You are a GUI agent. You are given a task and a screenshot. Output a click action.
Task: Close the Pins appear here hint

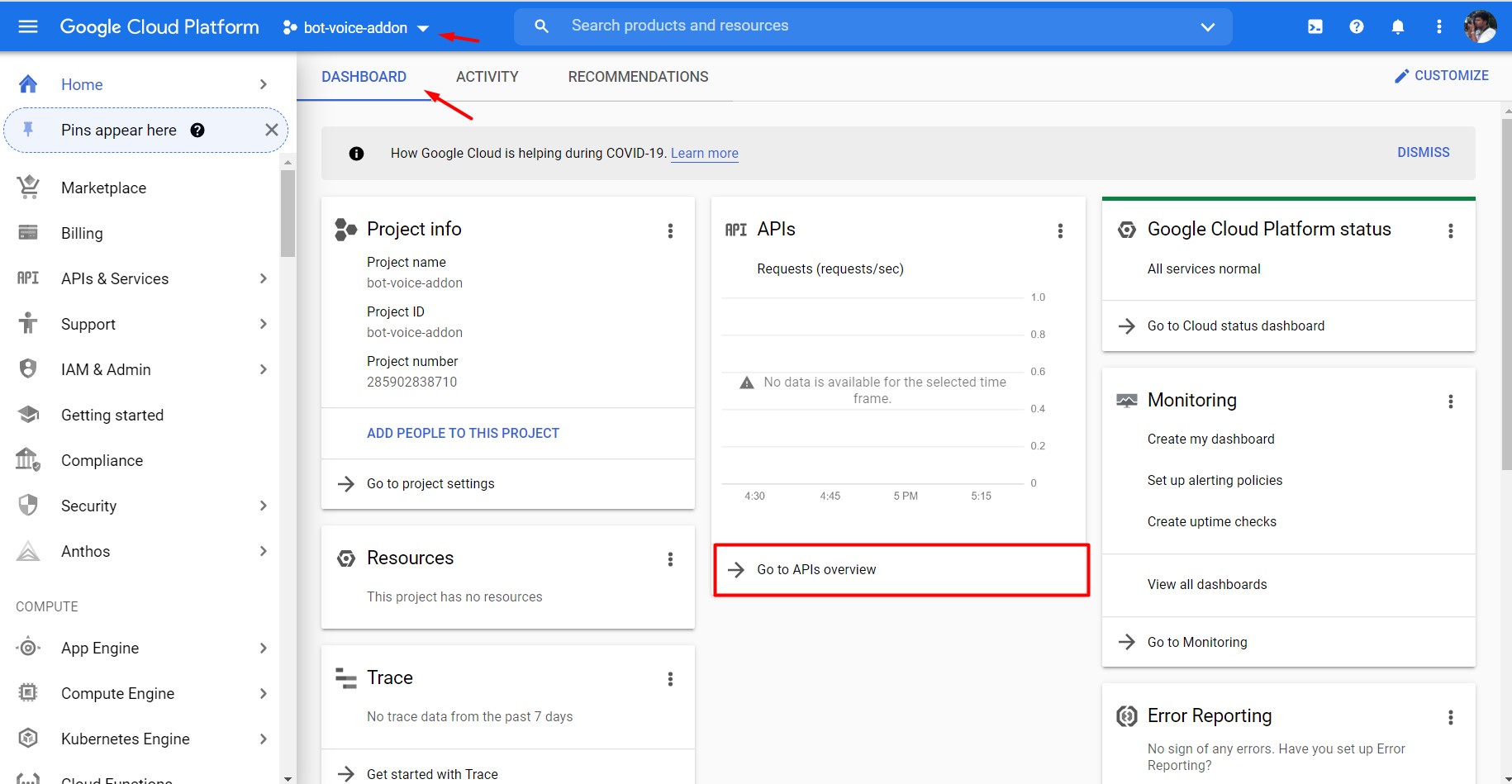click(x=271, y=130)
